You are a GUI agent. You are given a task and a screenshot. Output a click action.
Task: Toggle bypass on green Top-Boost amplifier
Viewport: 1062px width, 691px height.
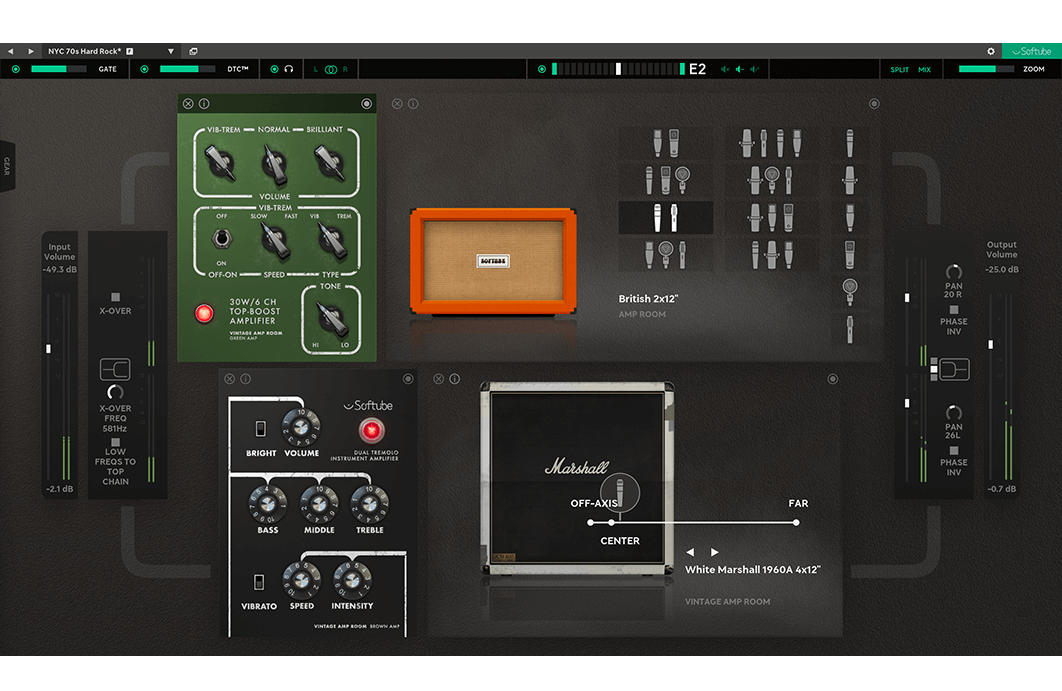pos(366,104)
